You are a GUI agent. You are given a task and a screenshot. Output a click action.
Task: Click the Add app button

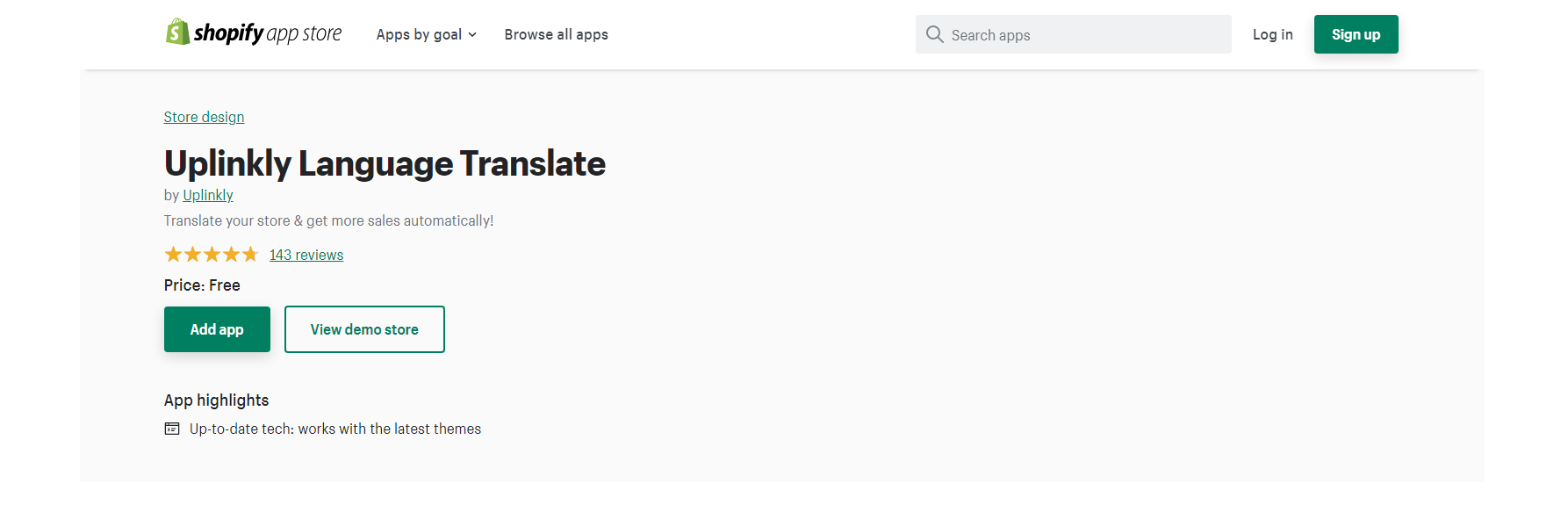217,329
